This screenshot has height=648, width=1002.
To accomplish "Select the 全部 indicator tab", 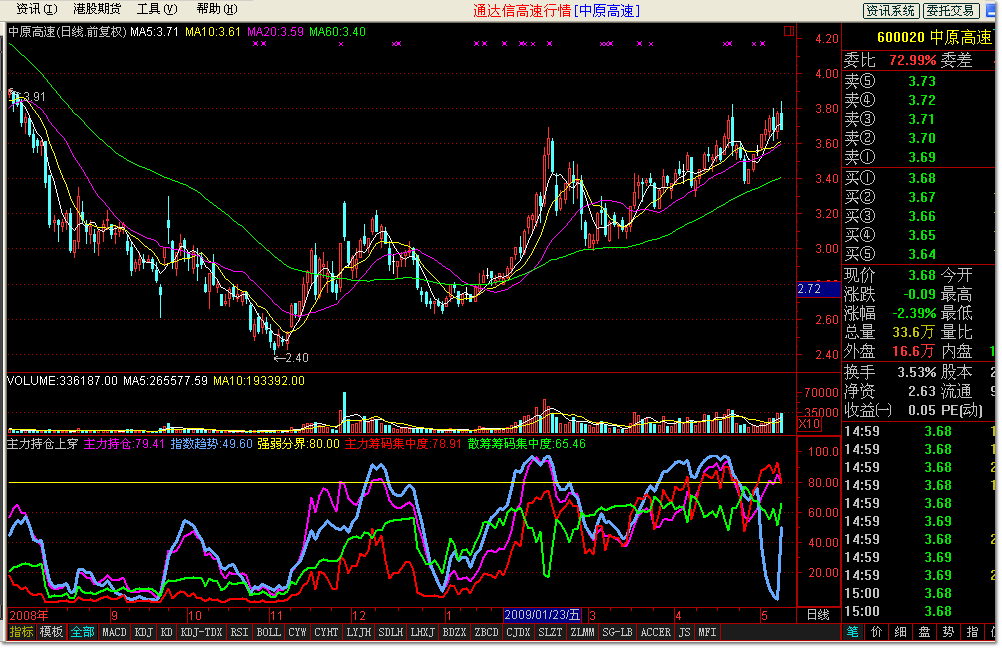I will (82, 632).
